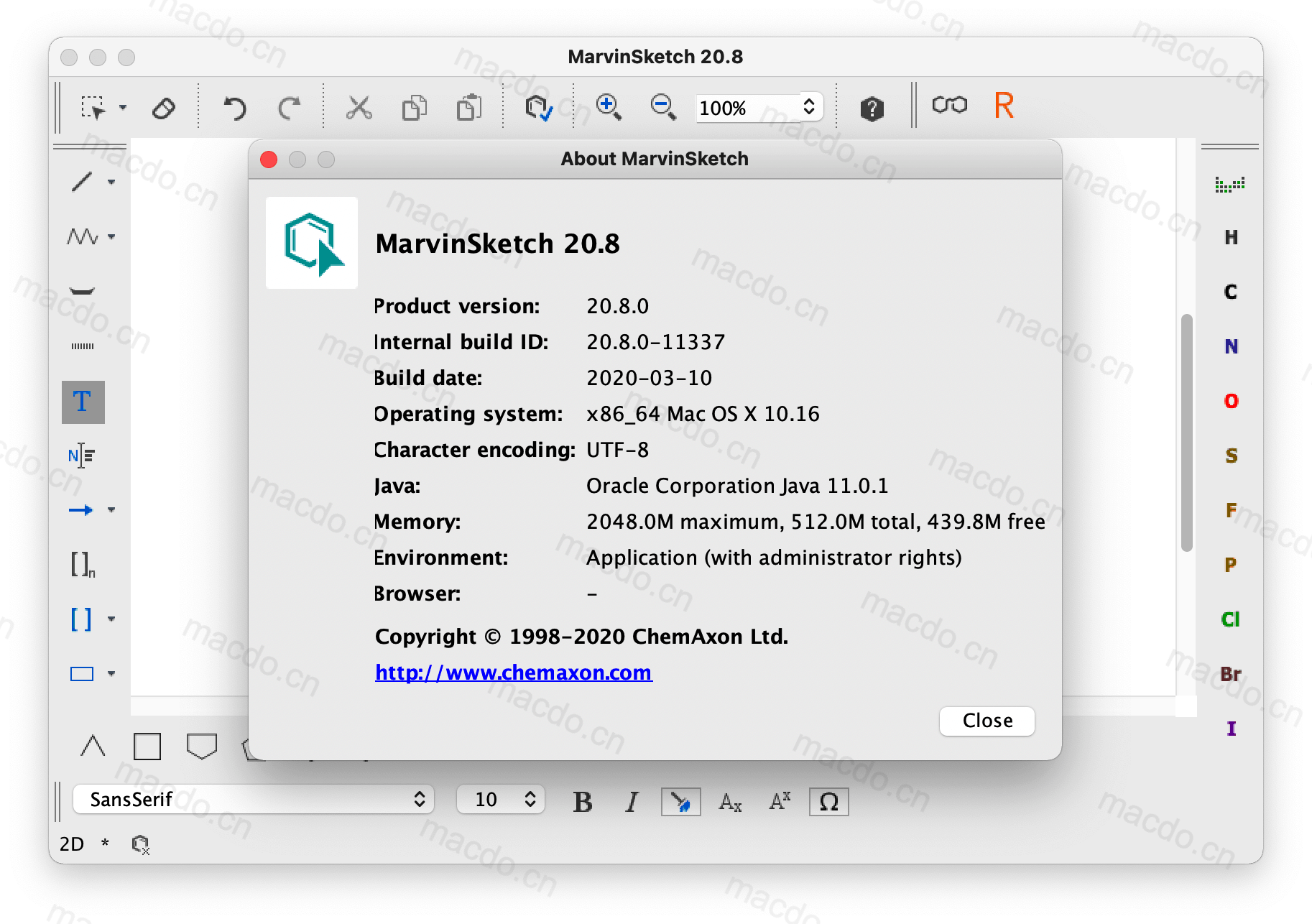Toggle bold text formatting
The width and height of the screenshot is (1312, 924).
click(583, 802)
